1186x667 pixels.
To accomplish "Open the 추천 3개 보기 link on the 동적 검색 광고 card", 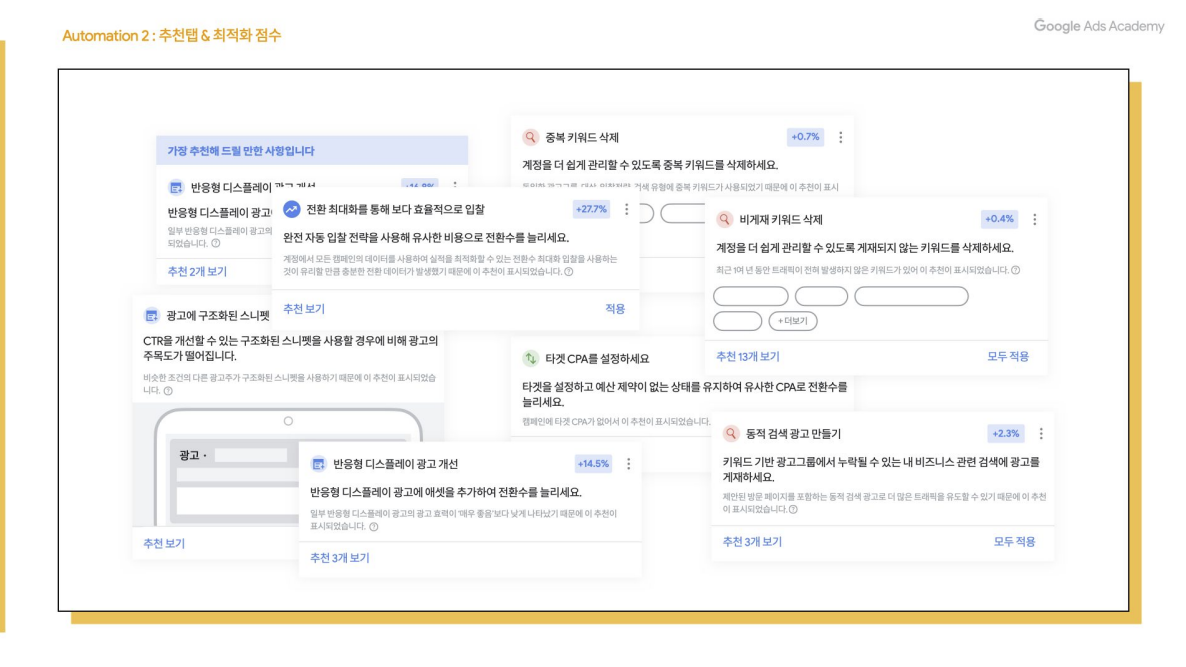I will pos(752,541).
